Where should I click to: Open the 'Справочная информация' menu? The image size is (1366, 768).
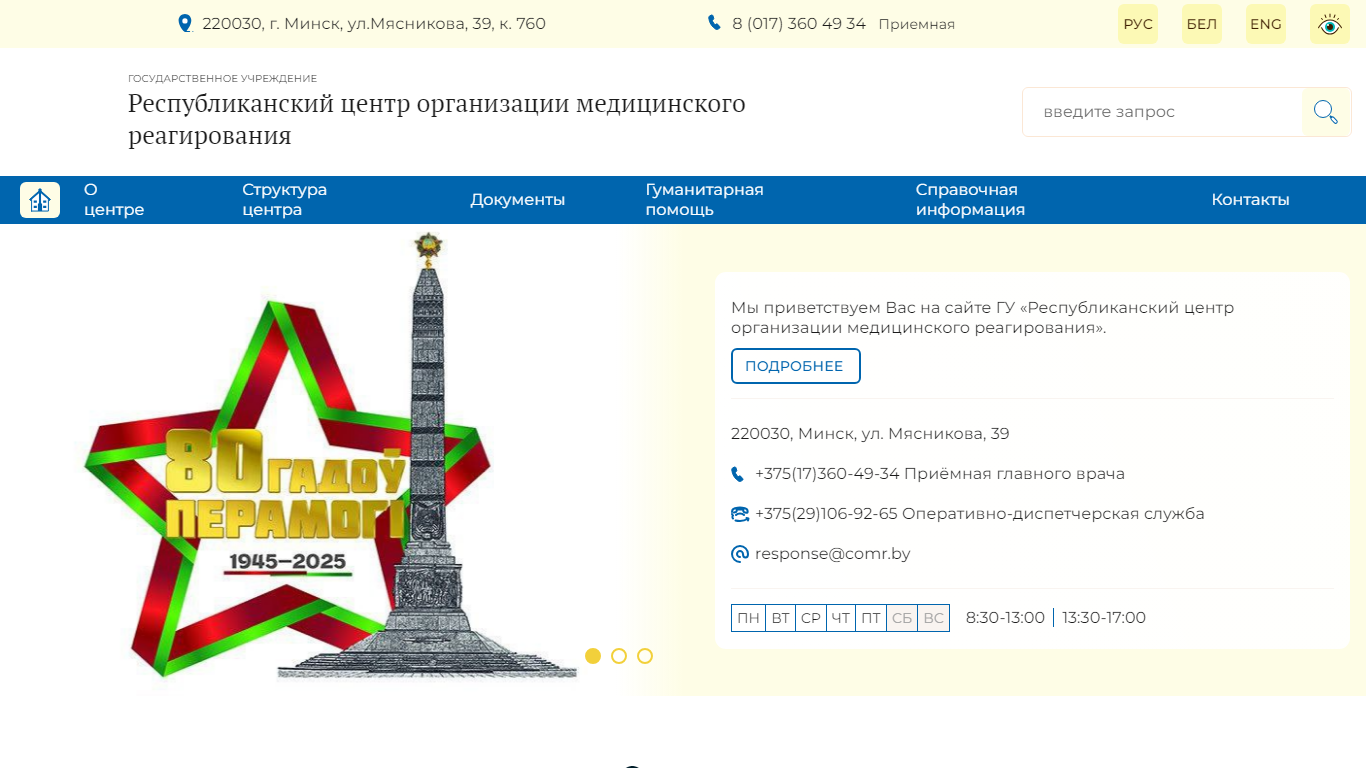point(970,200)
